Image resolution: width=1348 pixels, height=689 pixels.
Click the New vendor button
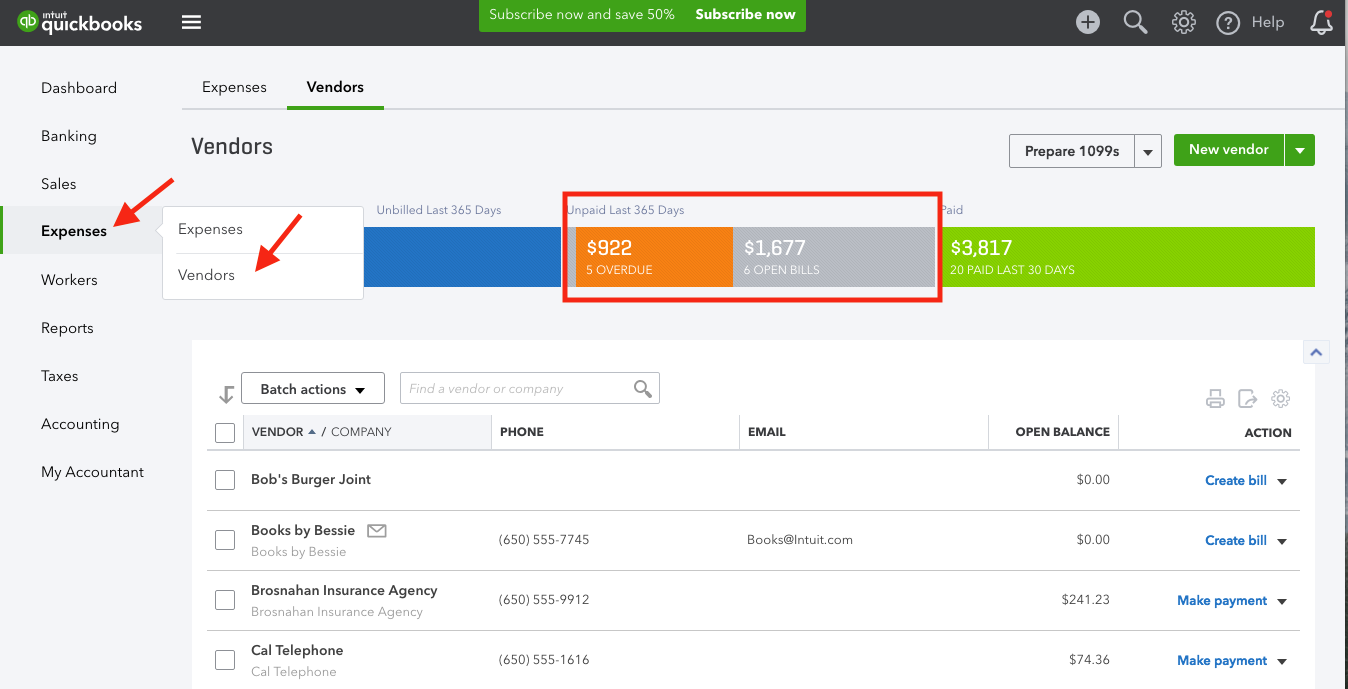[x=1229, y=150]
